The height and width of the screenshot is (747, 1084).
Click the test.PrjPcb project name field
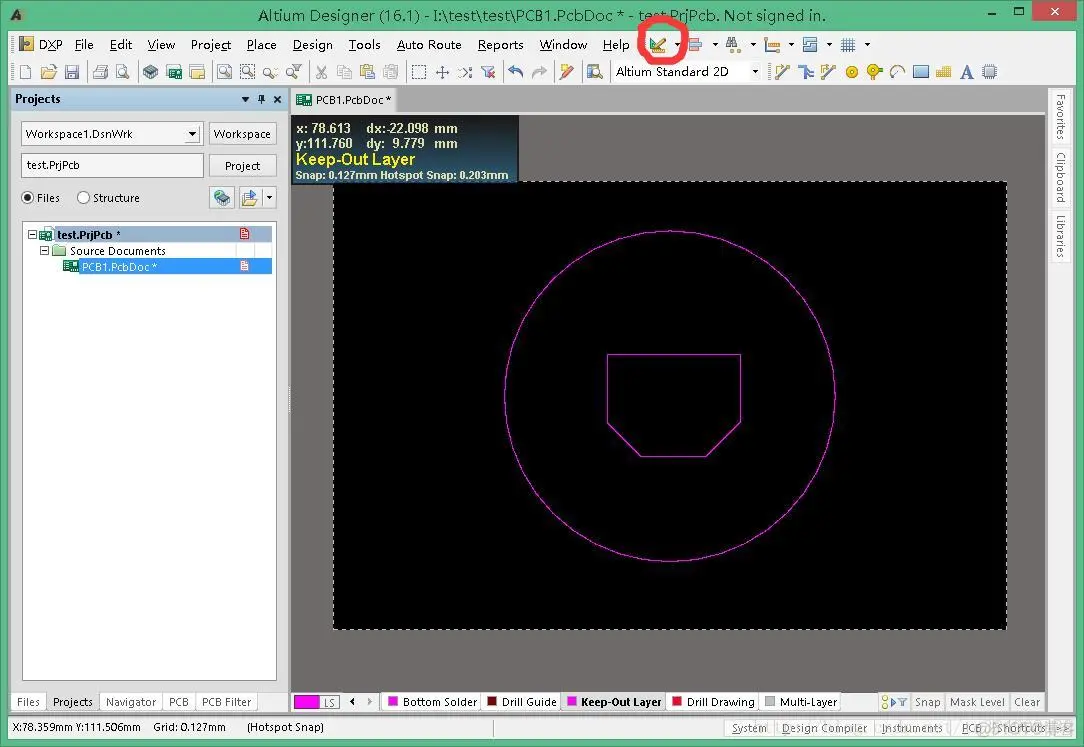[x=112, y=166]
